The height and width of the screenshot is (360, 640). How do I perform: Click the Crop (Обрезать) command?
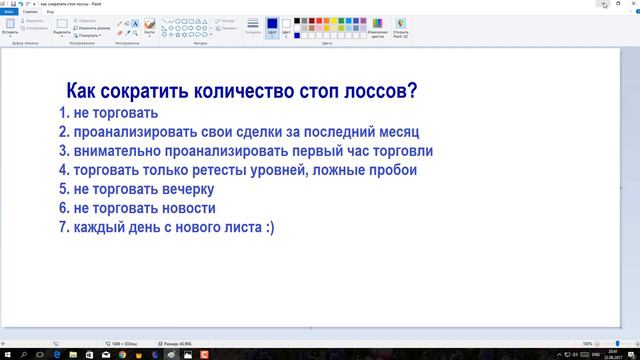[x=85, y=20]
